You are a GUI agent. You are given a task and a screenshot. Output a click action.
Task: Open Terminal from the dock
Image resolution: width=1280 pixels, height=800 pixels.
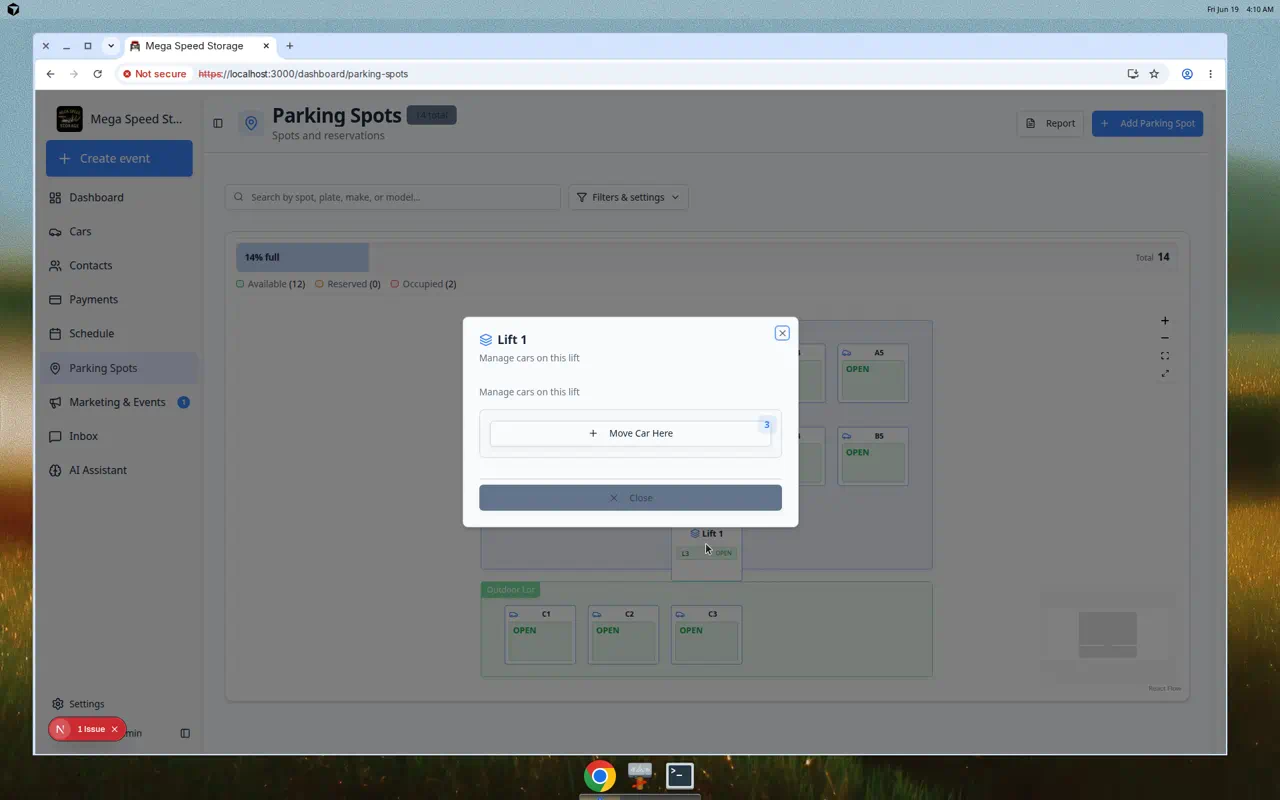[680, 775]
